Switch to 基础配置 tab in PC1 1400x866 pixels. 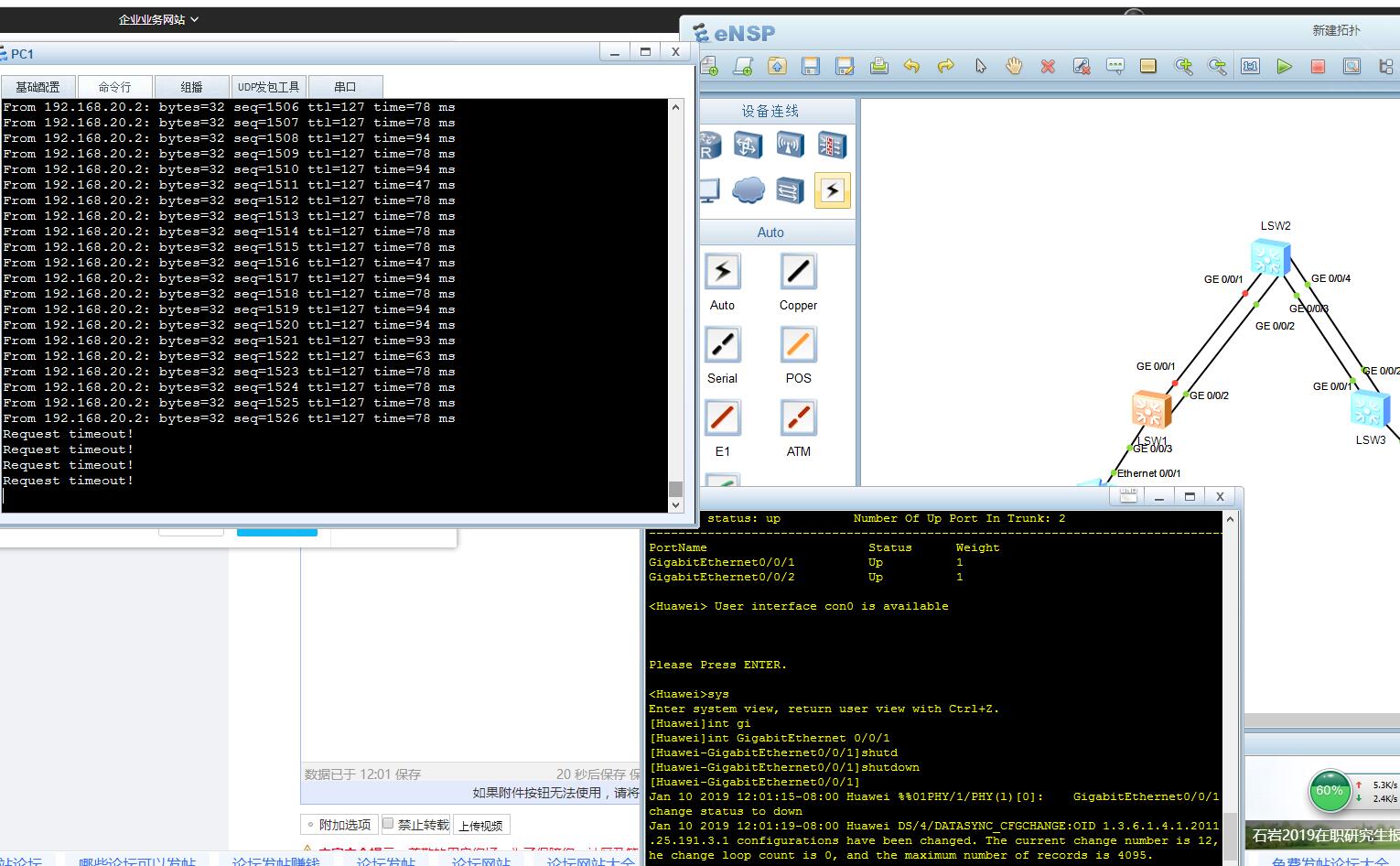(x=38, y=87)
